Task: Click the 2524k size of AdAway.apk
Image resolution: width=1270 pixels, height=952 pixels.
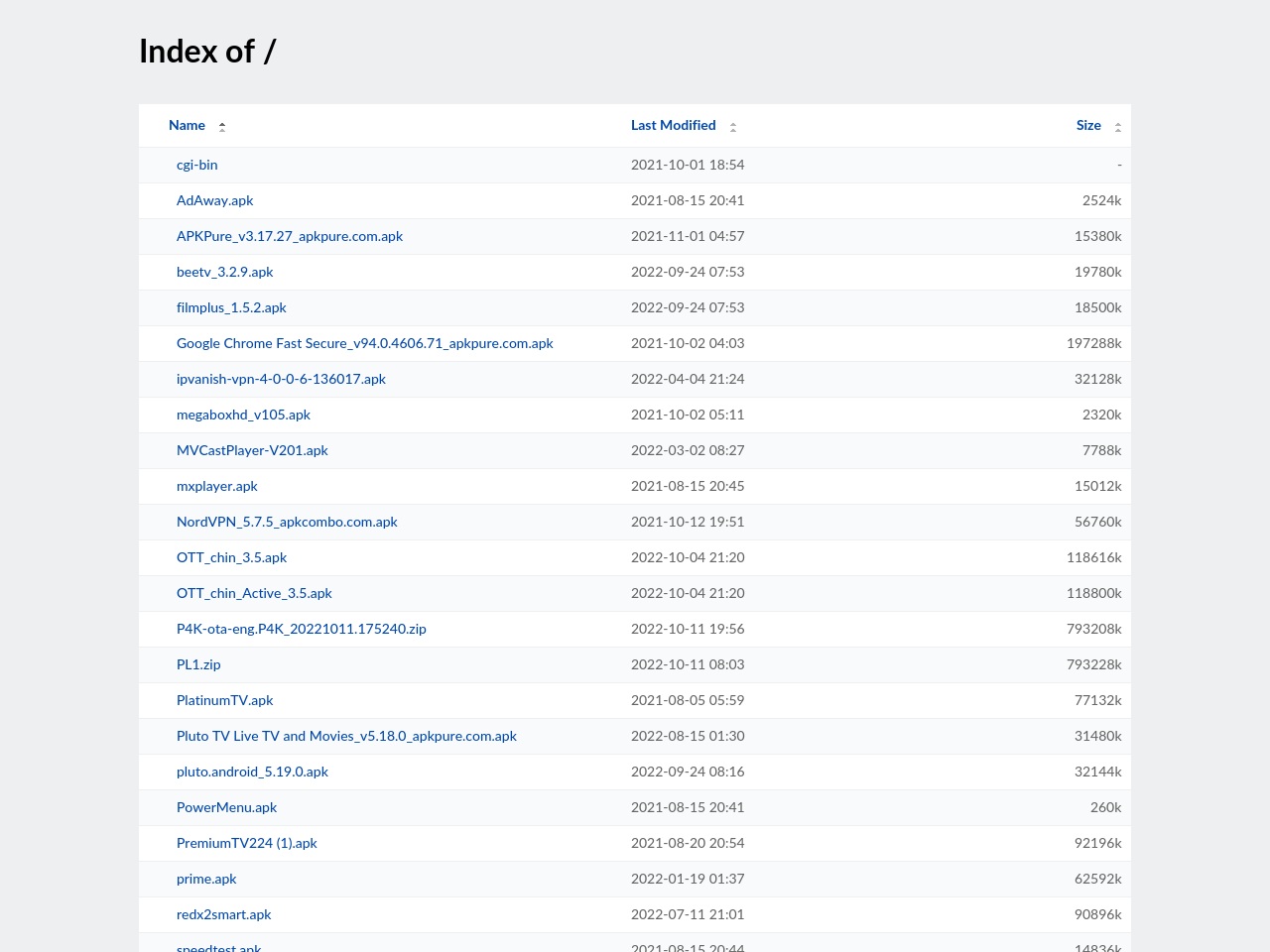Action: [x=1101, y=200]
